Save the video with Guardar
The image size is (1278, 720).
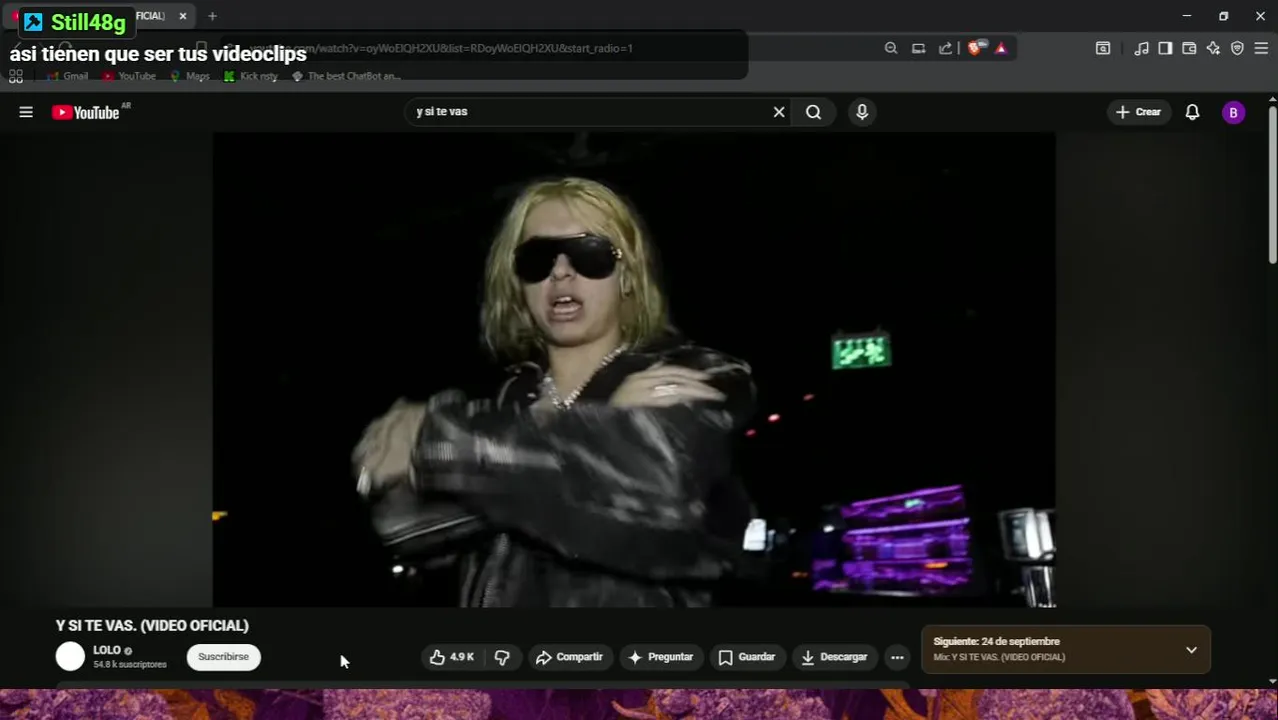747,657
